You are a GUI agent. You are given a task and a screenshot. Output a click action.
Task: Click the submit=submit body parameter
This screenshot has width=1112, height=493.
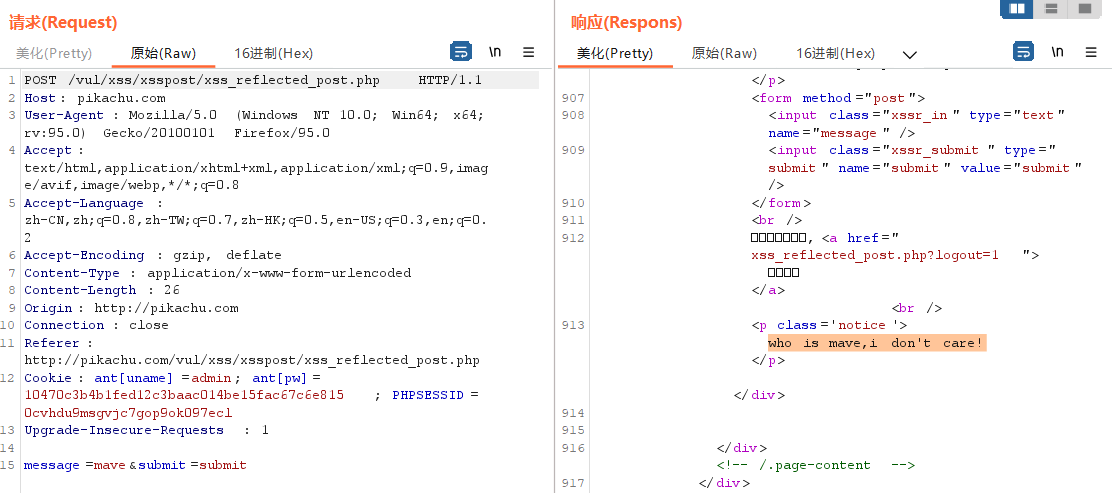pos(192,465)
